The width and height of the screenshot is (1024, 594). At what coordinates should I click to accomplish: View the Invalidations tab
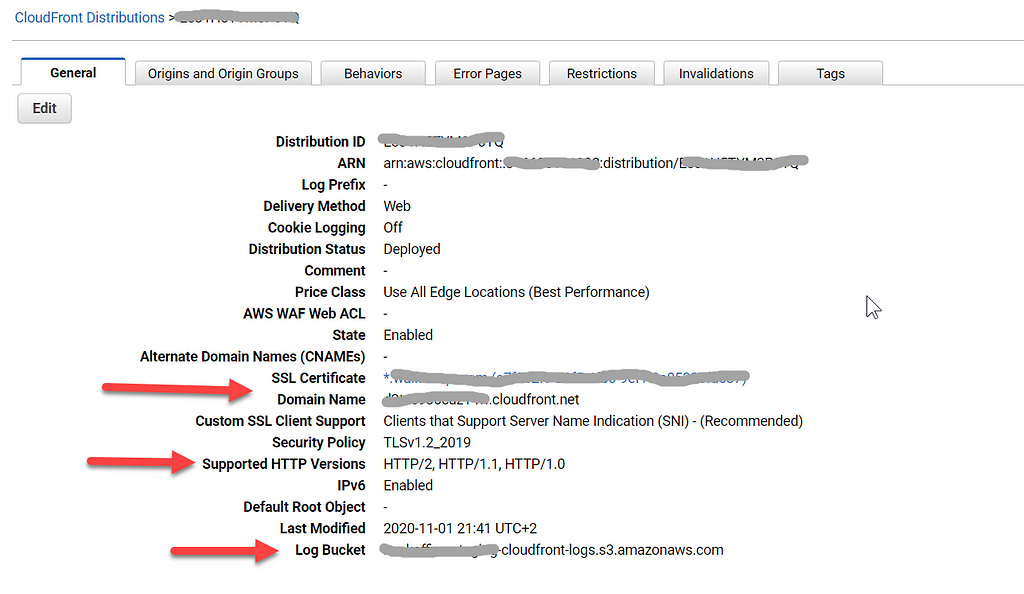point(716,74)
